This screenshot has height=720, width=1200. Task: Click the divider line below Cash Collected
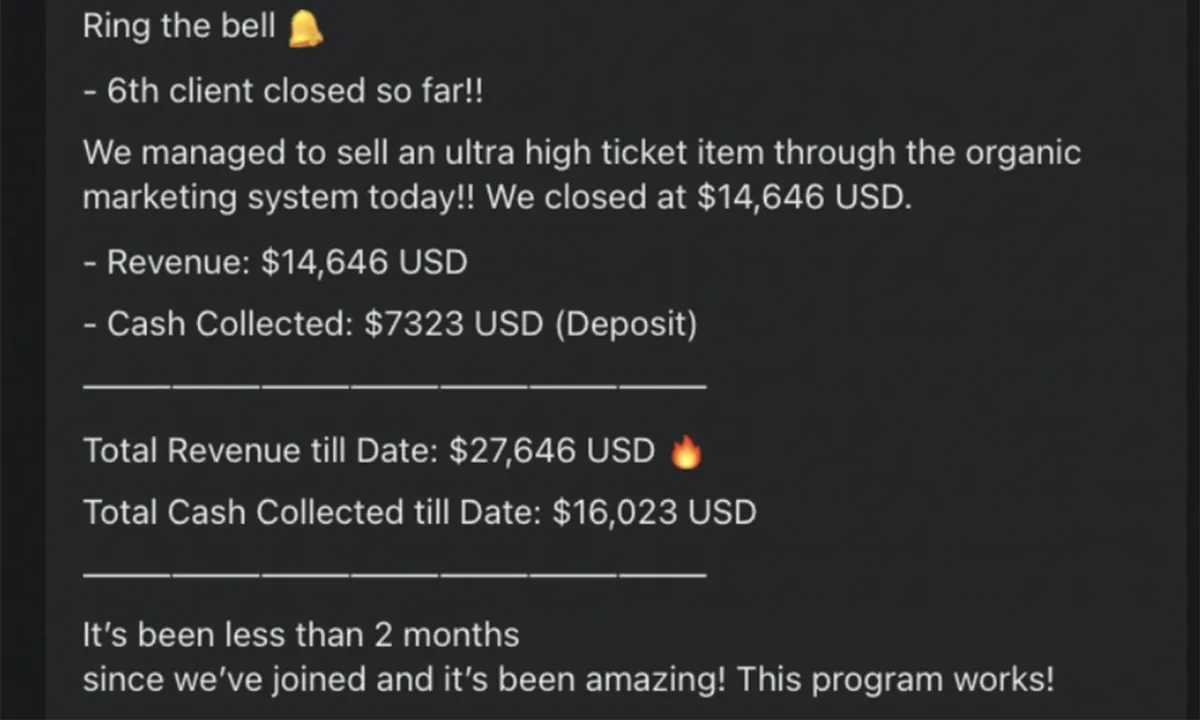(395, 385)
